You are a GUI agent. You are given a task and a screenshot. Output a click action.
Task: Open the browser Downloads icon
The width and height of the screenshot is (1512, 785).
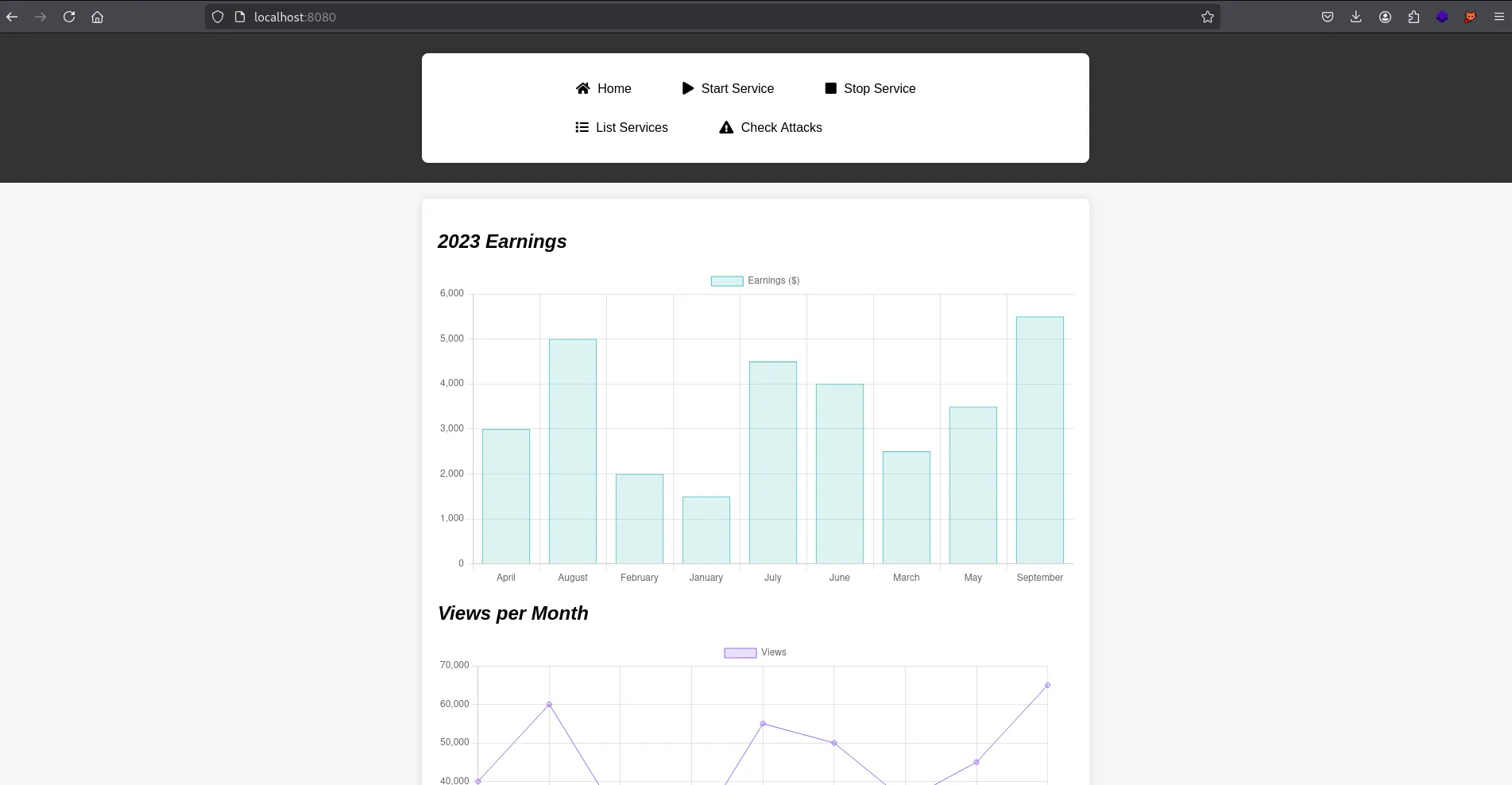(x=1355, y=17)
